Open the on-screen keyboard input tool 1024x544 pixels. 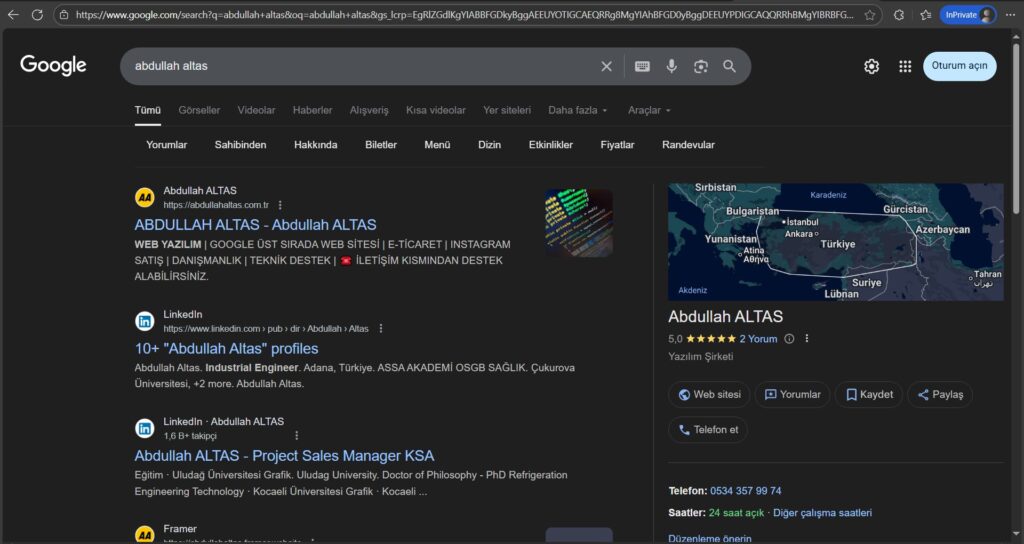(x=642, y=66)
